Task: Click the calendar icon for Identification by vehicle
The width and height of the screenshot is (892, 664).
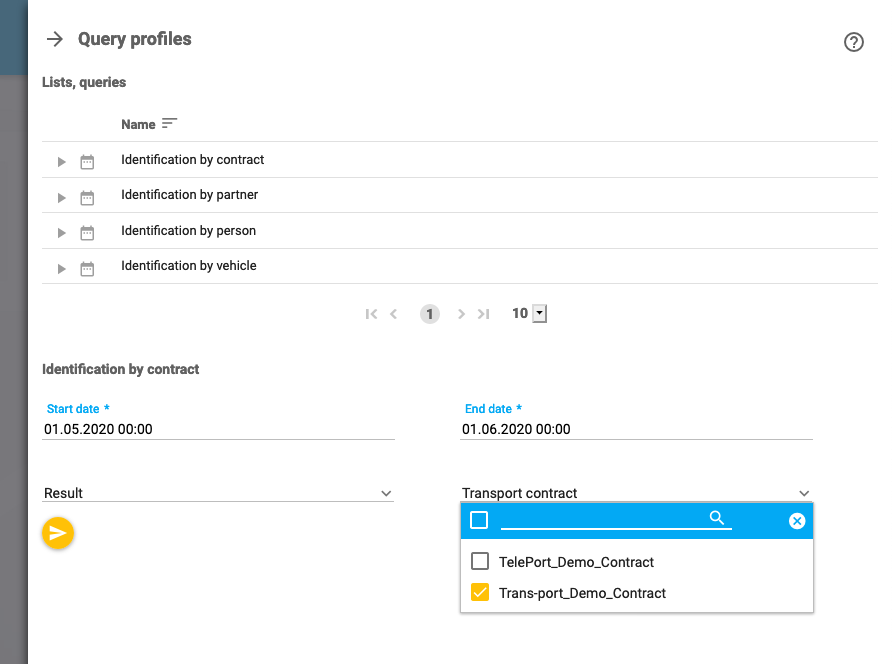Action: [87, 268]
